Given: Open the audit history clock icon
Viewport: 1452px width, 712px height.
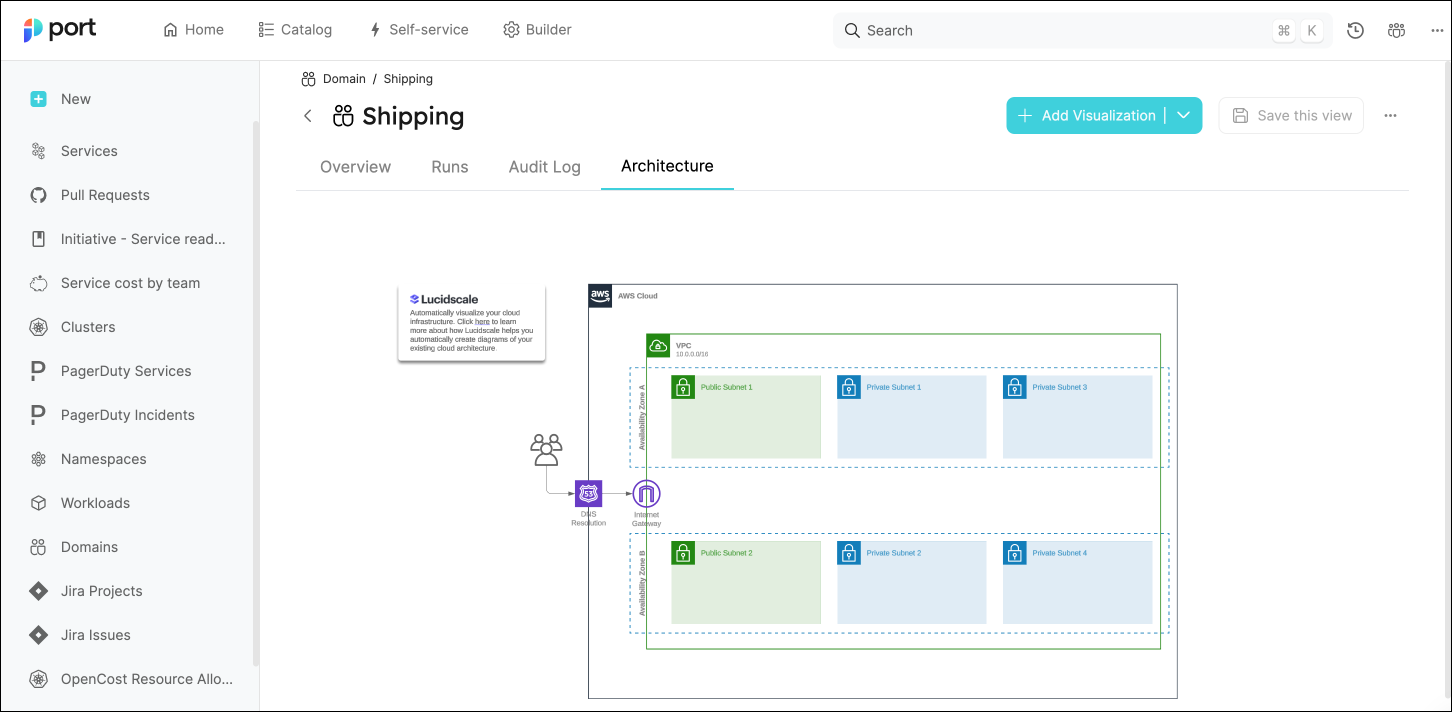Looking at the screenshot, I should coord(1355,30).
